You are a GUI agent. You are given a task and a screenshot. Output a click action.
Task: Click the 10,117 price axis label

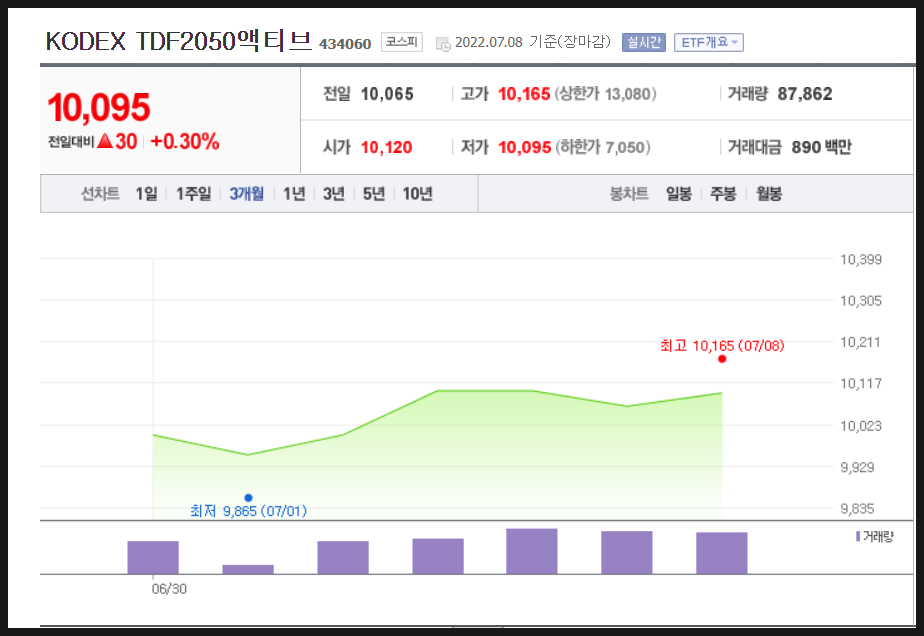point(860,384)
